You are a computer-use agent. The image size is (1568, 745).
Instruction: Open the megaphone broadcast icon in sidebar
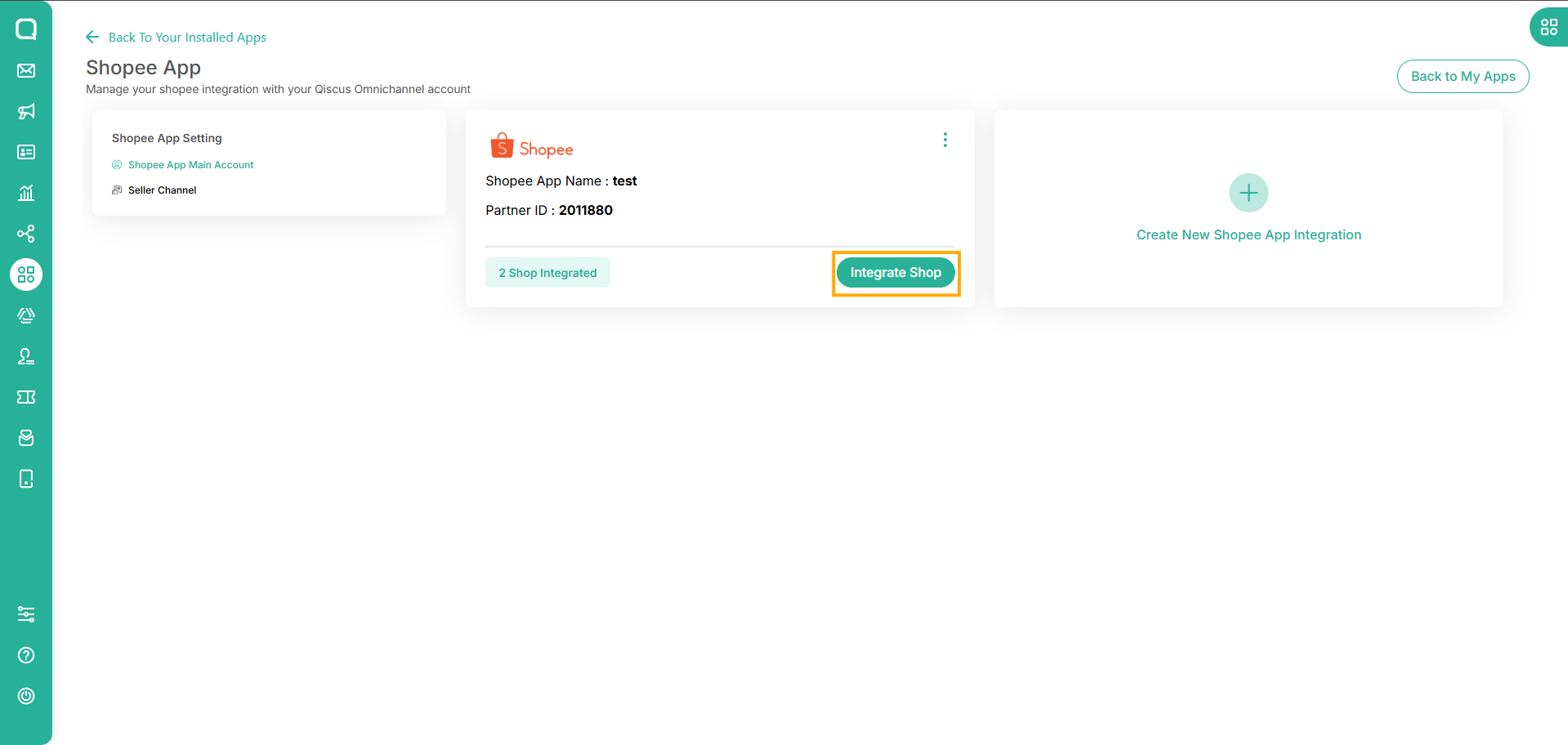[x=26, y=111]
